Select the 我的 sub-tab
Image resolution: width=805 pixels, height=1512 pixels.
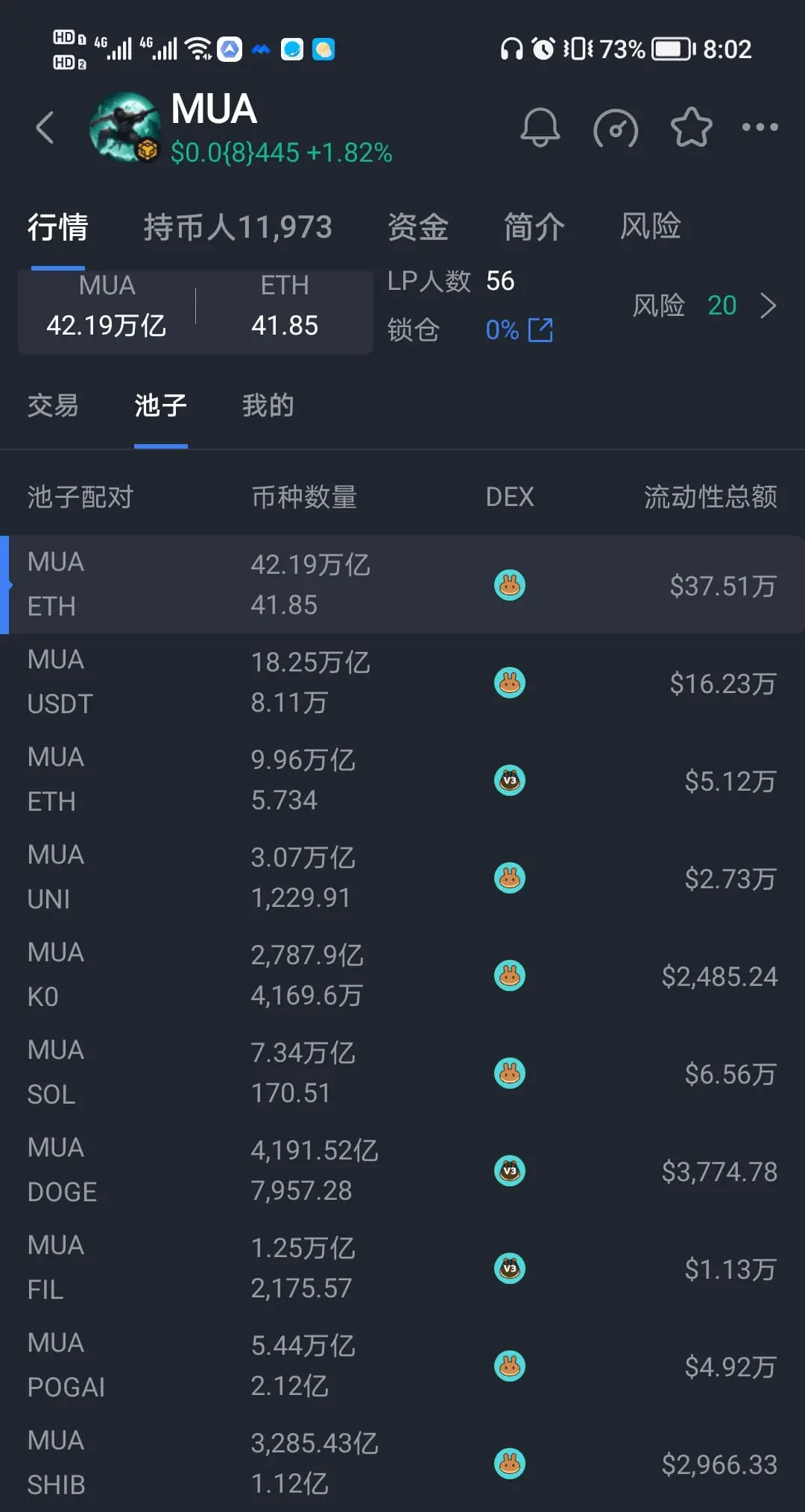[268, 405]
